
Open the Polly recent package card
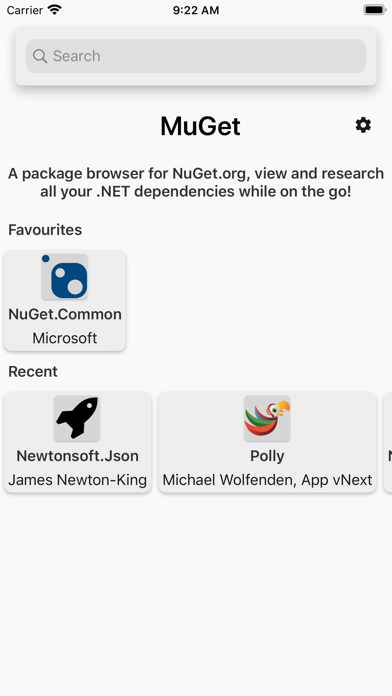267,442
